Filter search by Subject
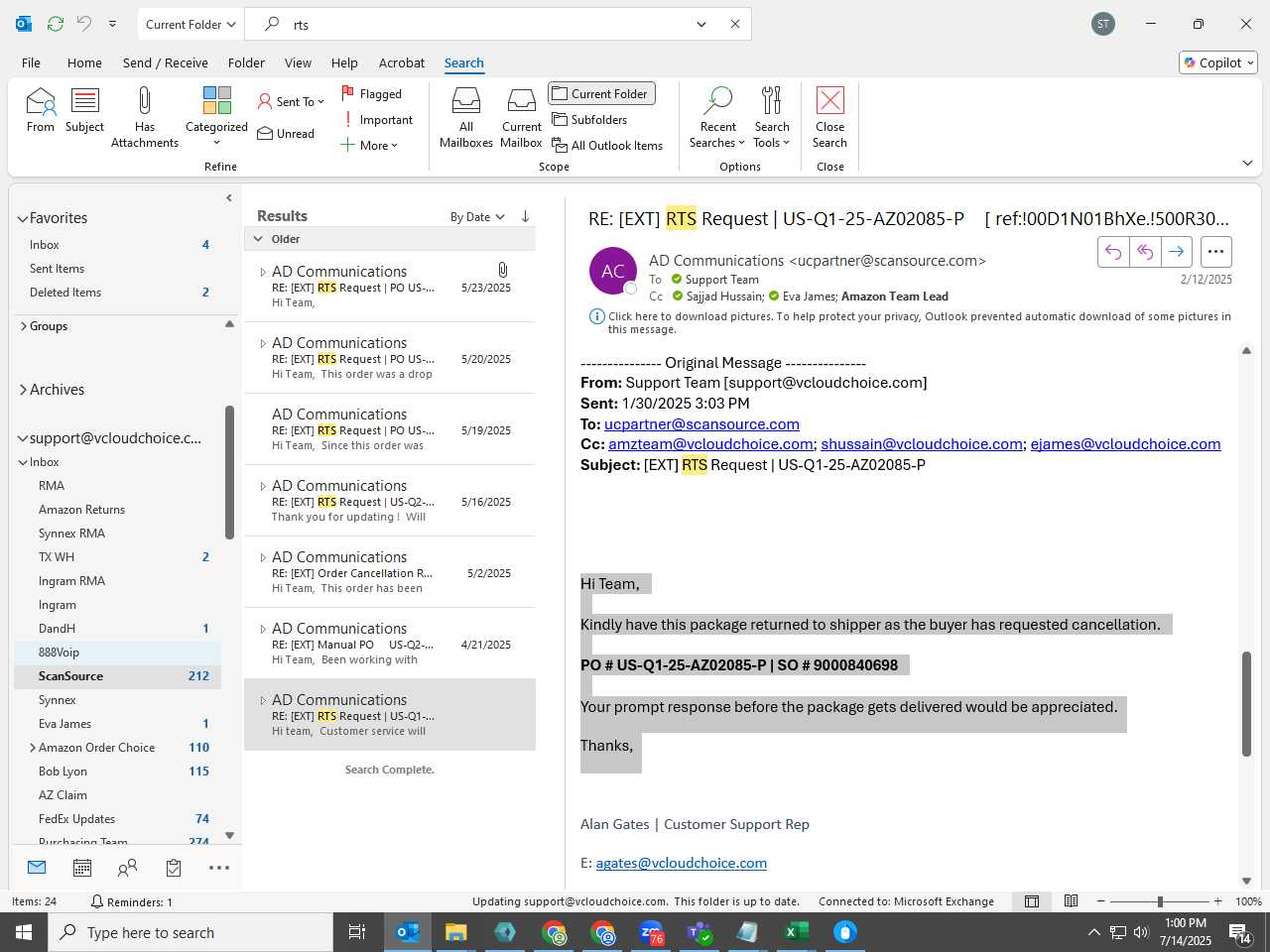This screenshot has height=952, width=1270. click(84, 110)
